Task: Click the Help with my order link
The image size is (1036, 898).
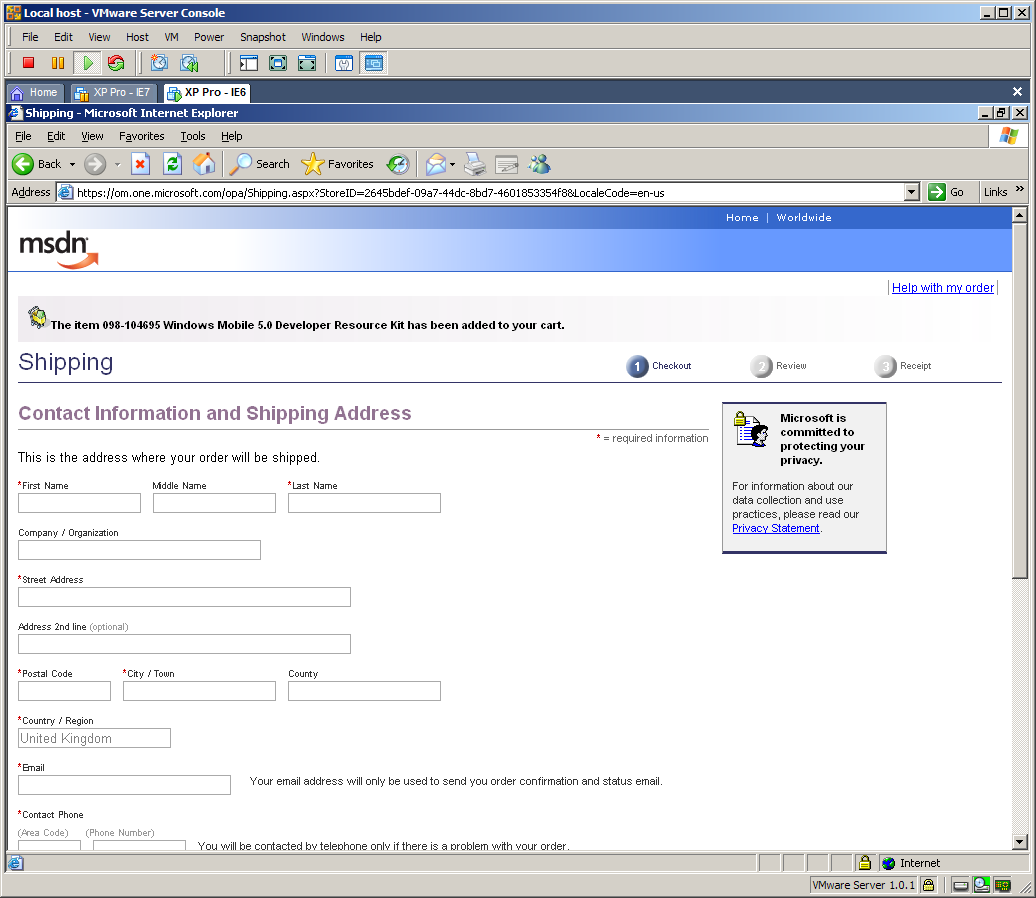Action: pos(942,287)
